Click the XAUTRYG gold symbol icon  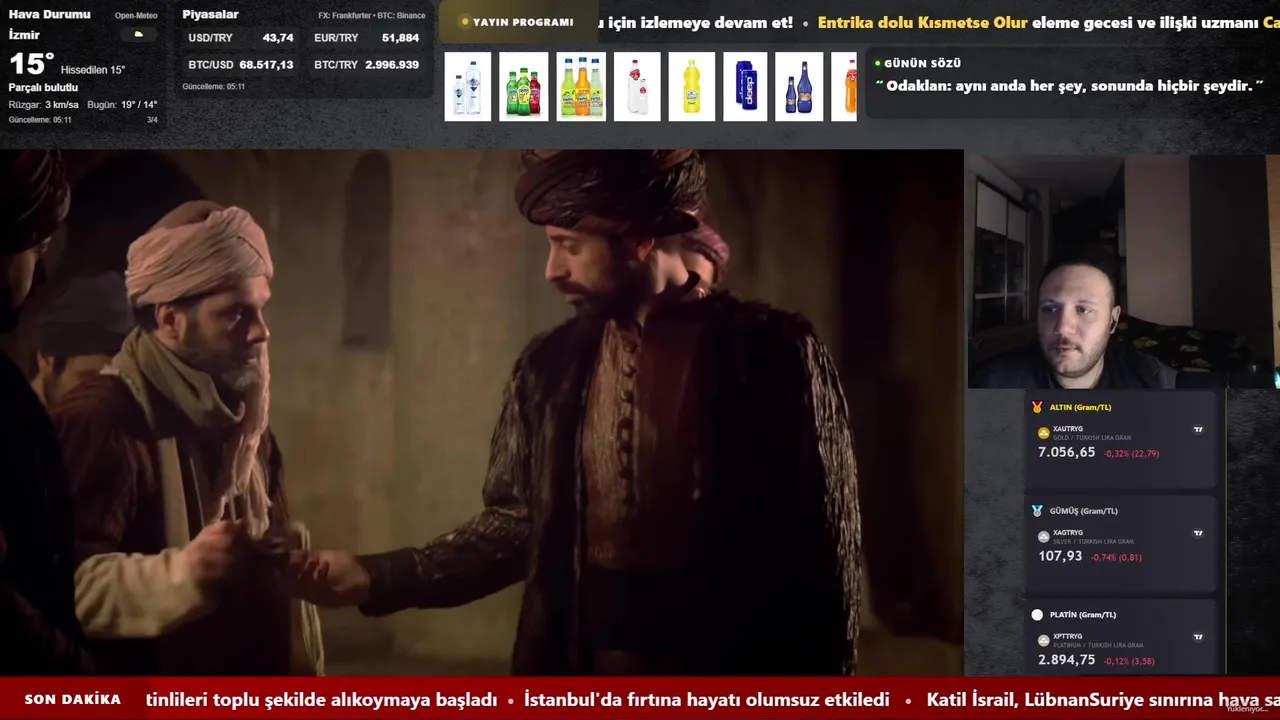click(1044, 433)
